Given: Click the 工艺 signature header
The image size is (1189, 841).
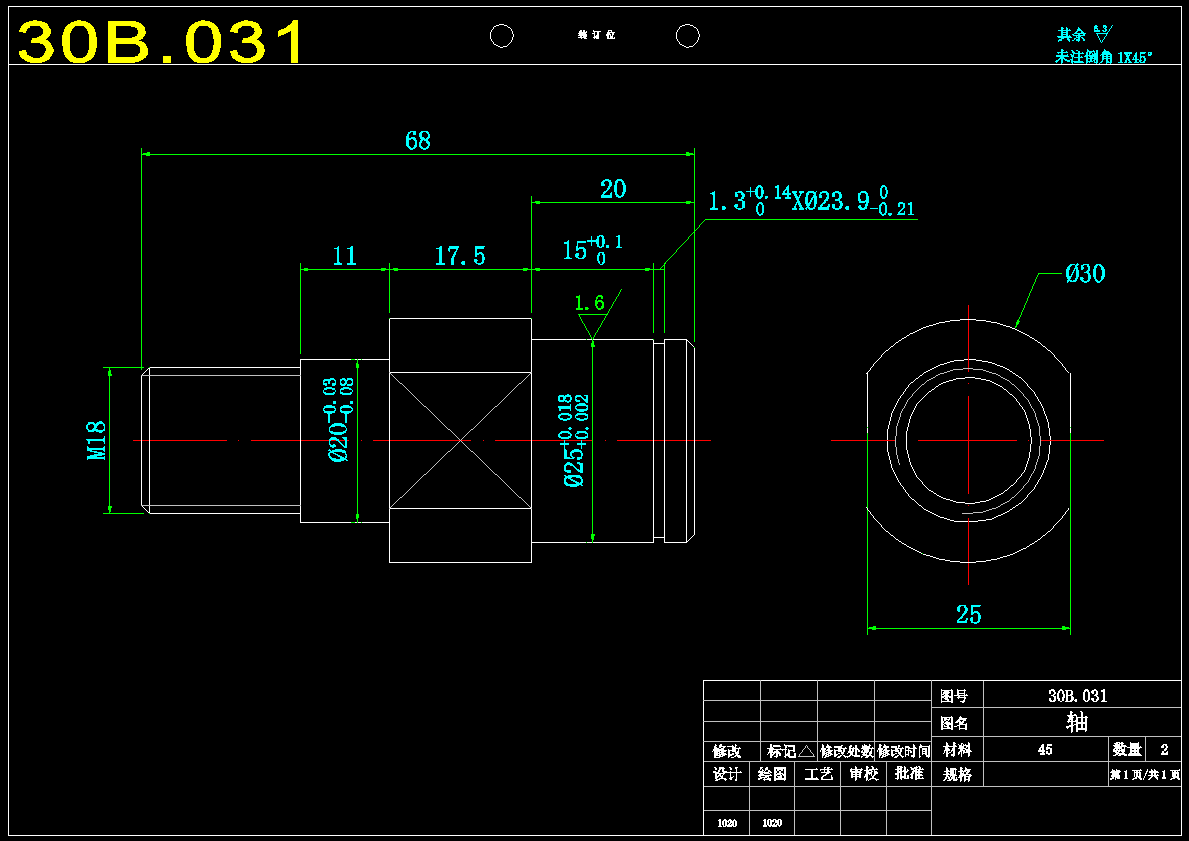Looking at the screenshot, I should click(818, 774).
